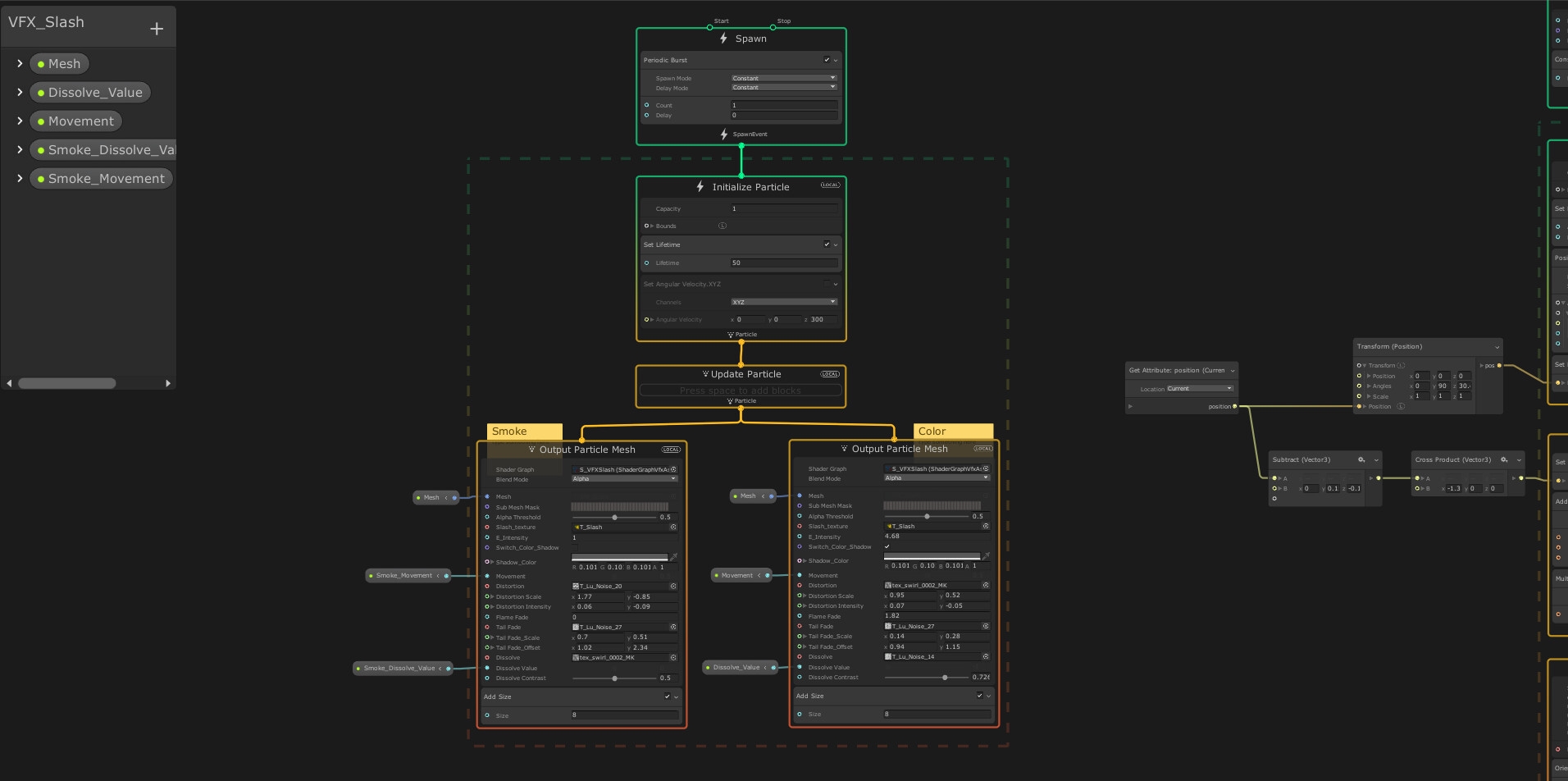1568x781 pixels.
Task: Click the Lifetime value field
Action: tap(784, 263)
